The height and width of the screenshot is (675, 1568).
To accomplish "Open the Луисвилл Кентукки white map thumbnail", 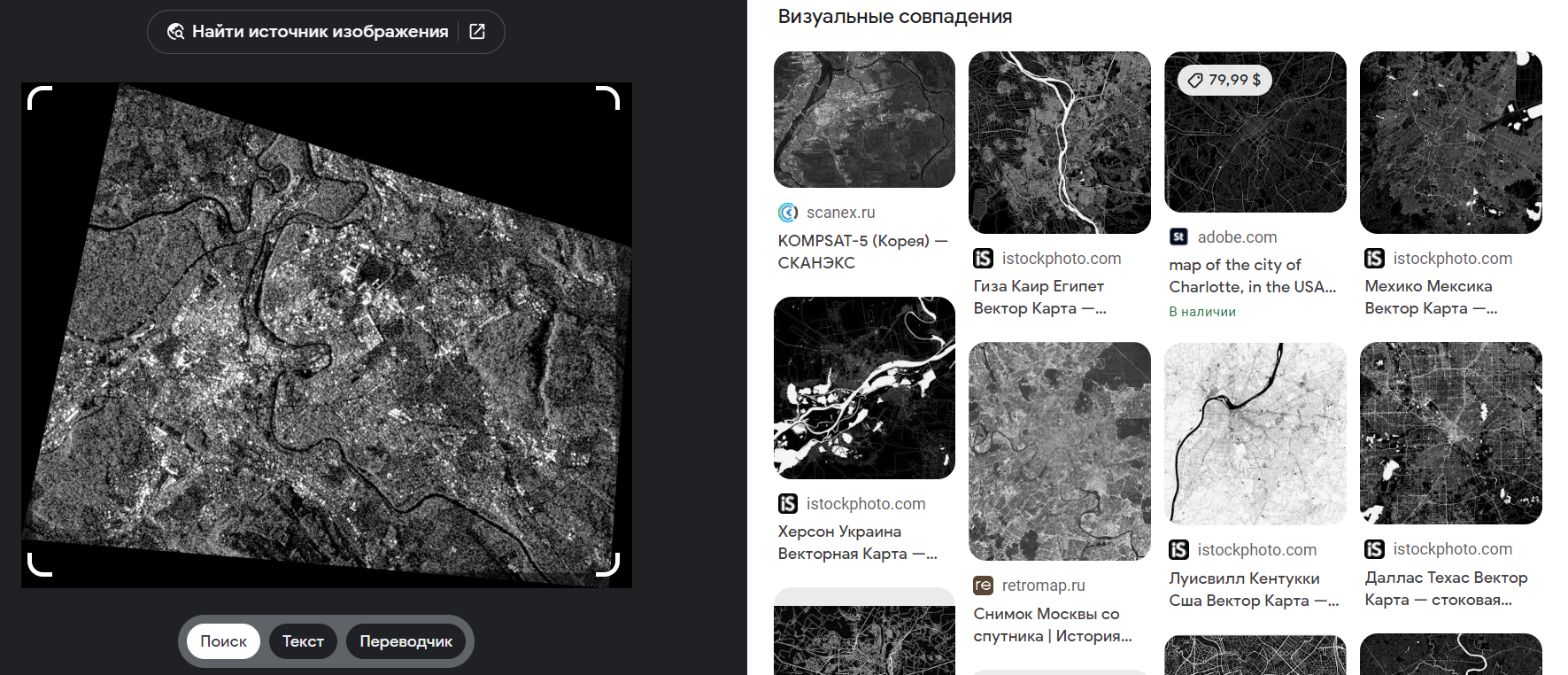I will click(1255, 433).
